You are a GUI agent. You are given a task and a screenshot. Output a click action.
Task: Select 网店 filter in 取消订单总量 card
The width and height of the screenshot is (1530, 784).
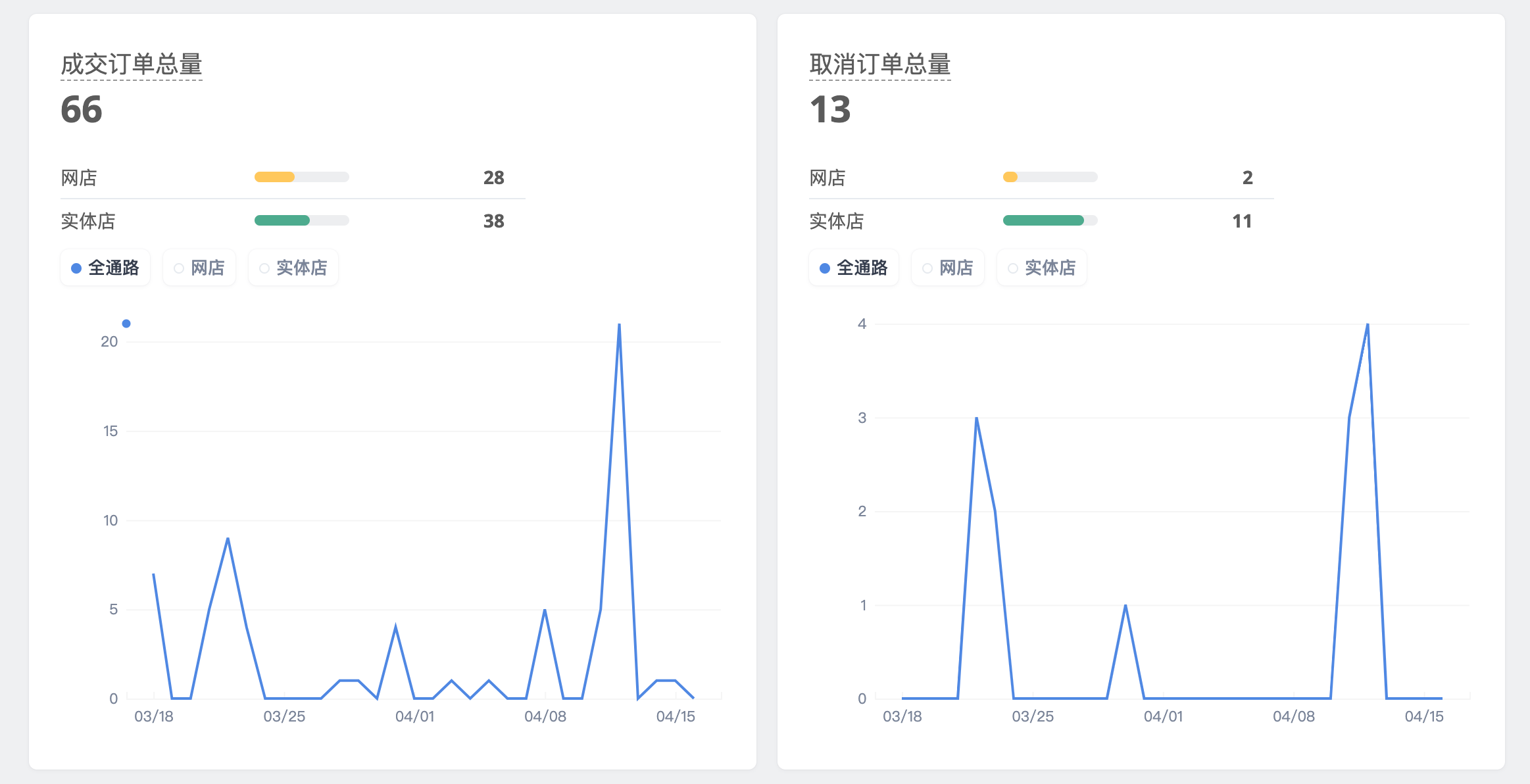point(948,268)
